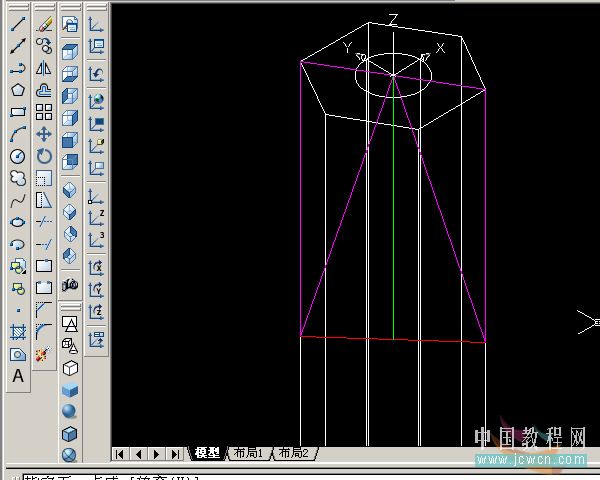Viewport: 600px width, 480px height.
Task: Switch to Back view
Action: click(70, 162)
